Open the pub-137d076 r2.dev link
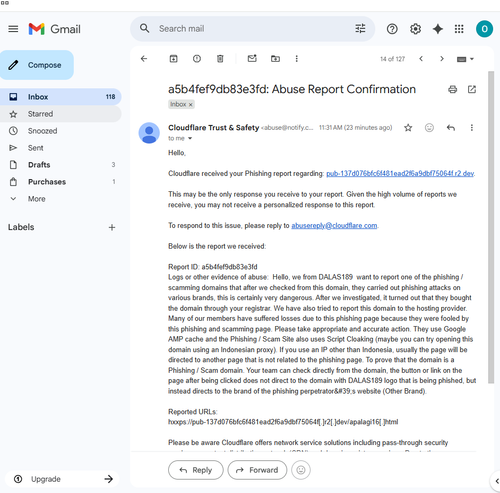 click(400, 173)
